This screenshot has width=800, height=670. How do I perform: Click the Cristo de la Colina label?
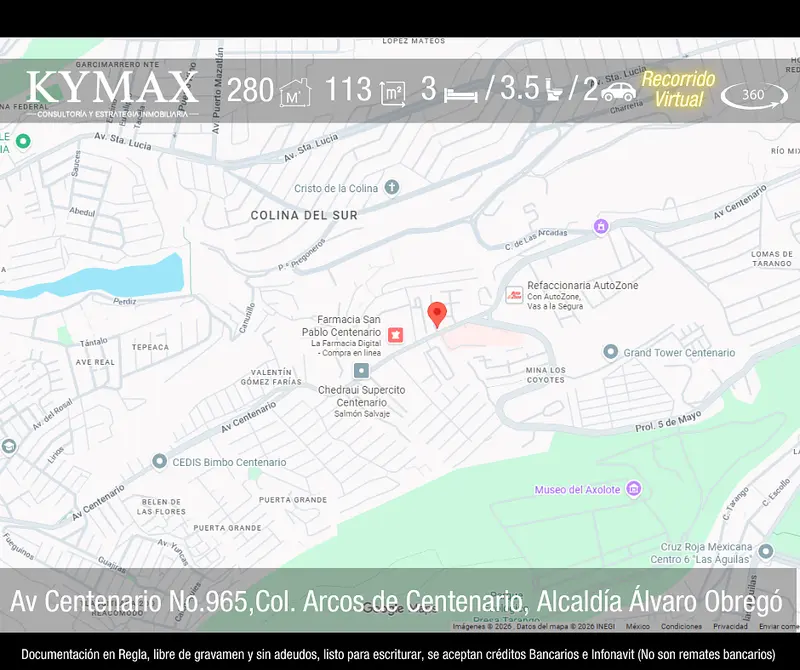tap(336, 188)
